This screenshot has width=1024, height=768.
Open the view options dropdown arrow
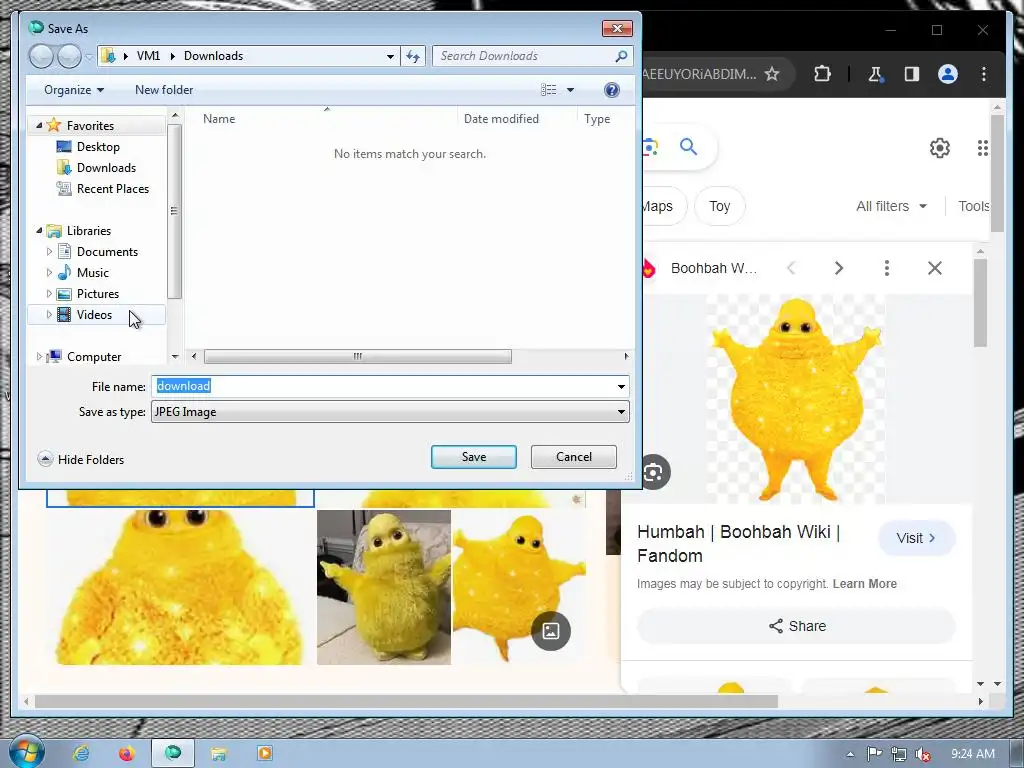[570, 90]
